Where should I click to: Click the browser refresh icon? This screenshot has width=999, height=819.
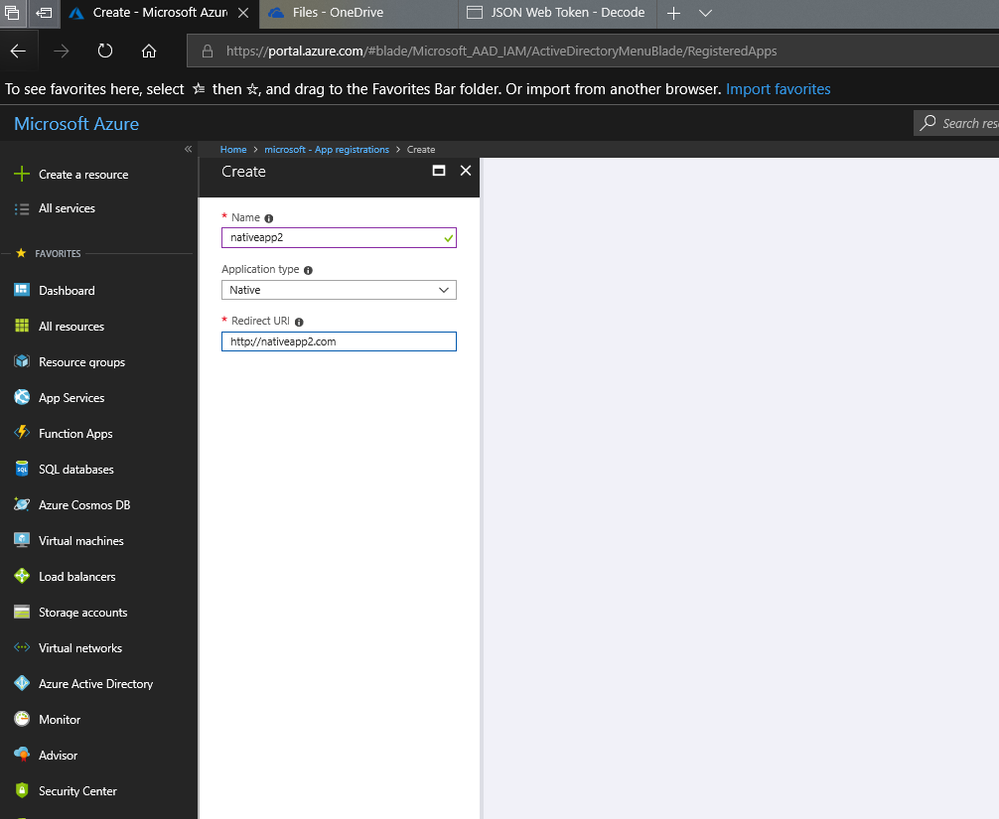click(105, 51)
